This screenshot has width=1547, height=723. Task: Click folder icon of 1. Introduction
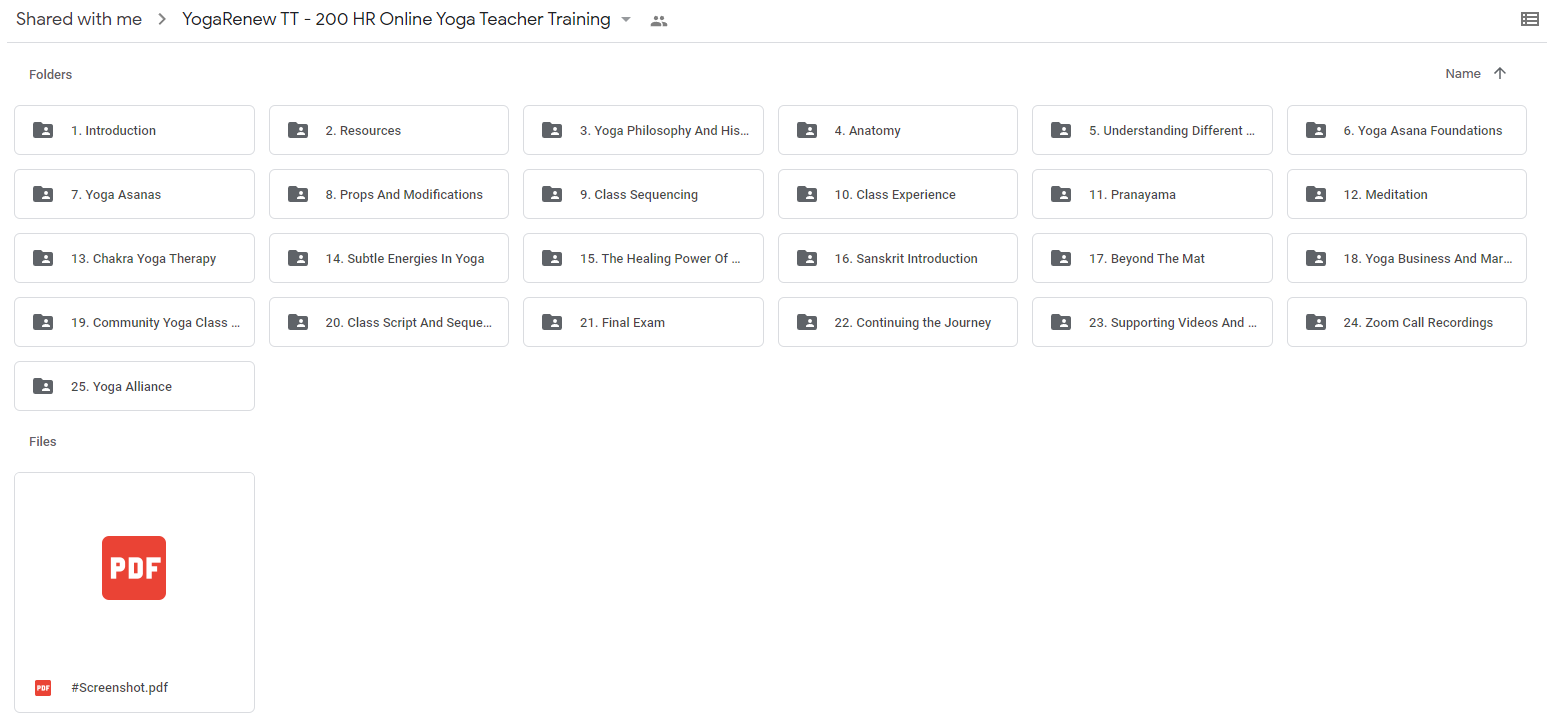(x=43, y=130)
